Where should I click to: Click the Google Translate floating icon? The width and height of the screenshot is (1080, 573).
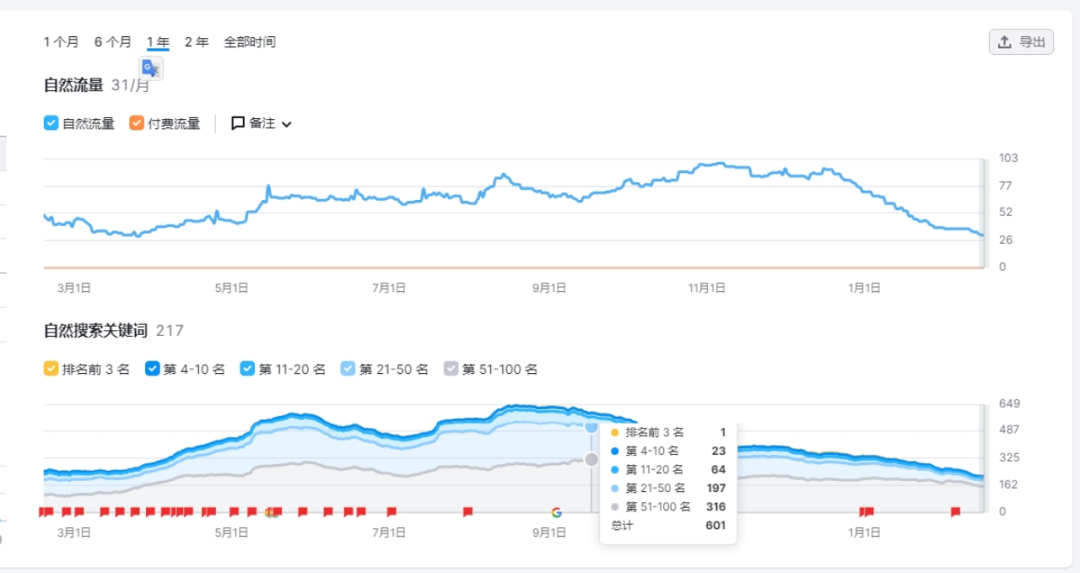click(x=150, y=68)
